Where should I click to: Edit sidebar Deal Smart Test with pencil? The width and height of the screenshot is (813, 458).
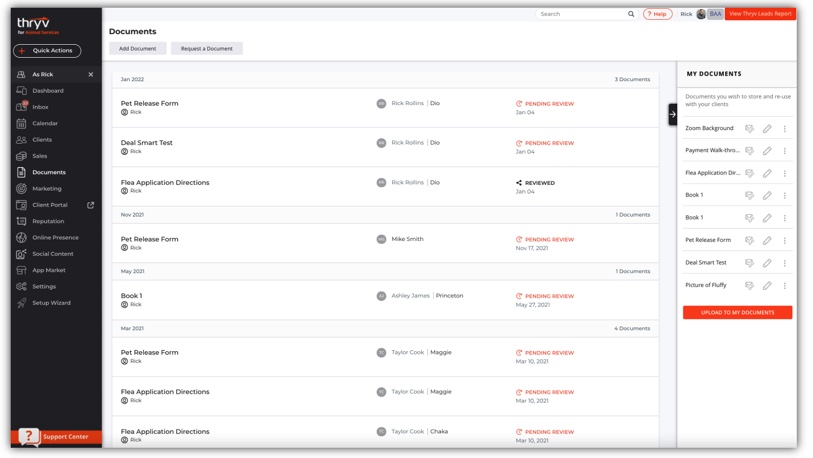click(x=767, y=263)
